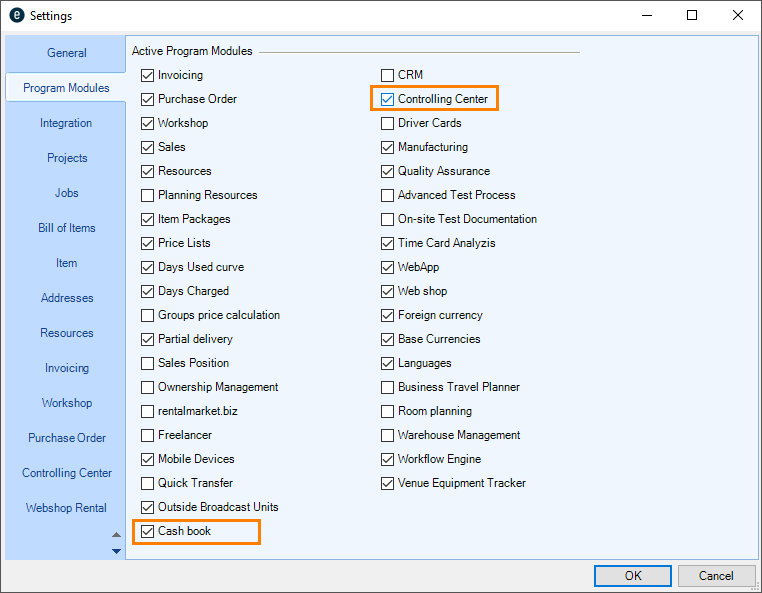Open the General settings tab

pos(67,53)
